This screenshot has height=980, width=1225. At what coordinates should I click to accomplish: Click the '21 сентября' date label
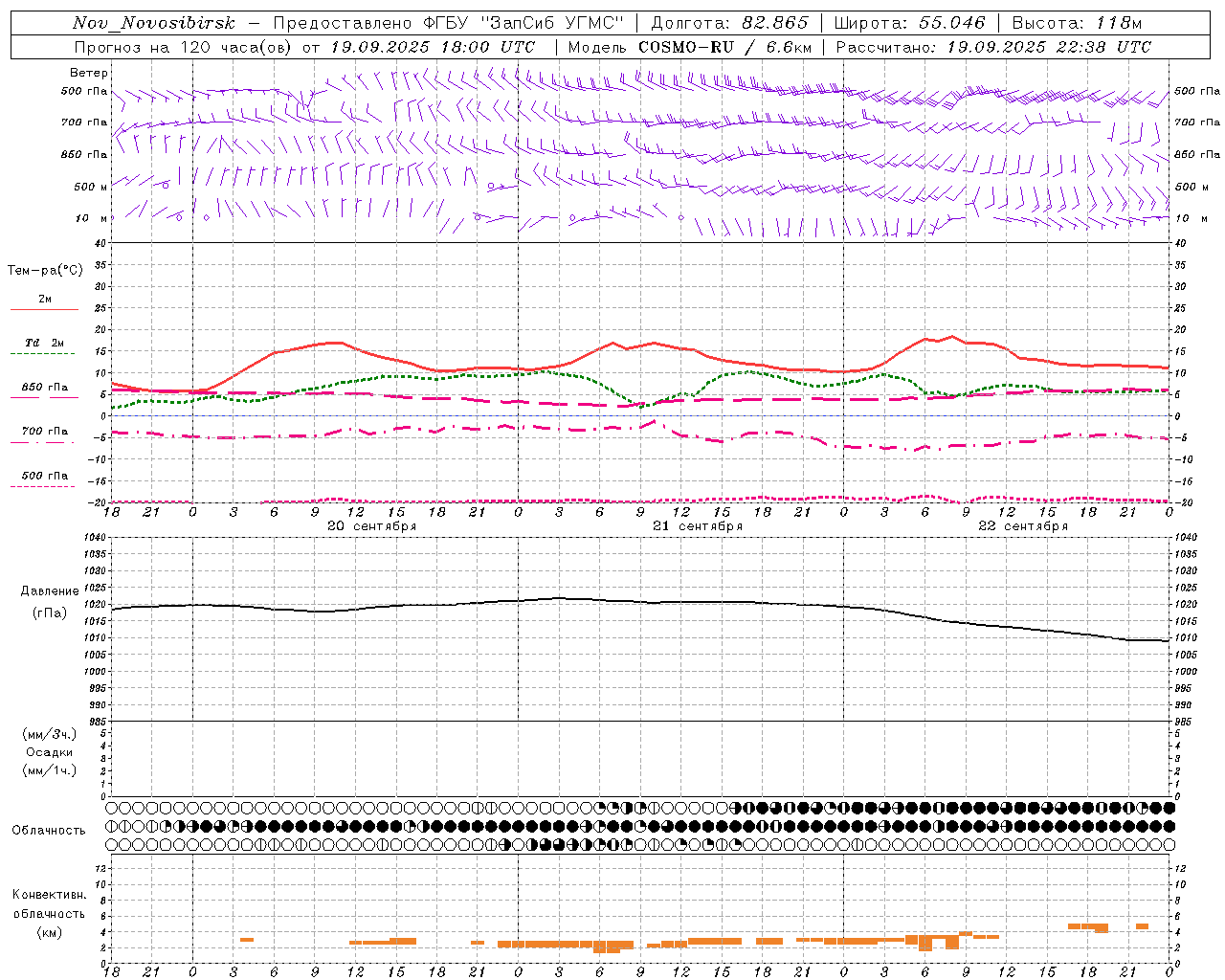coord(698,526)
